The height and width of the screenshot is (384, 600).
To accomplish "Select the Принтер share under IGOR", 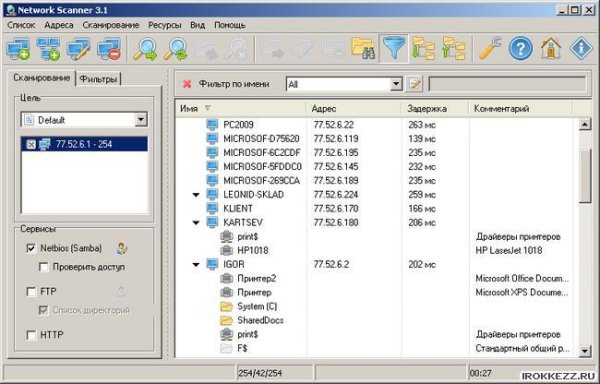I will [254, 293].
